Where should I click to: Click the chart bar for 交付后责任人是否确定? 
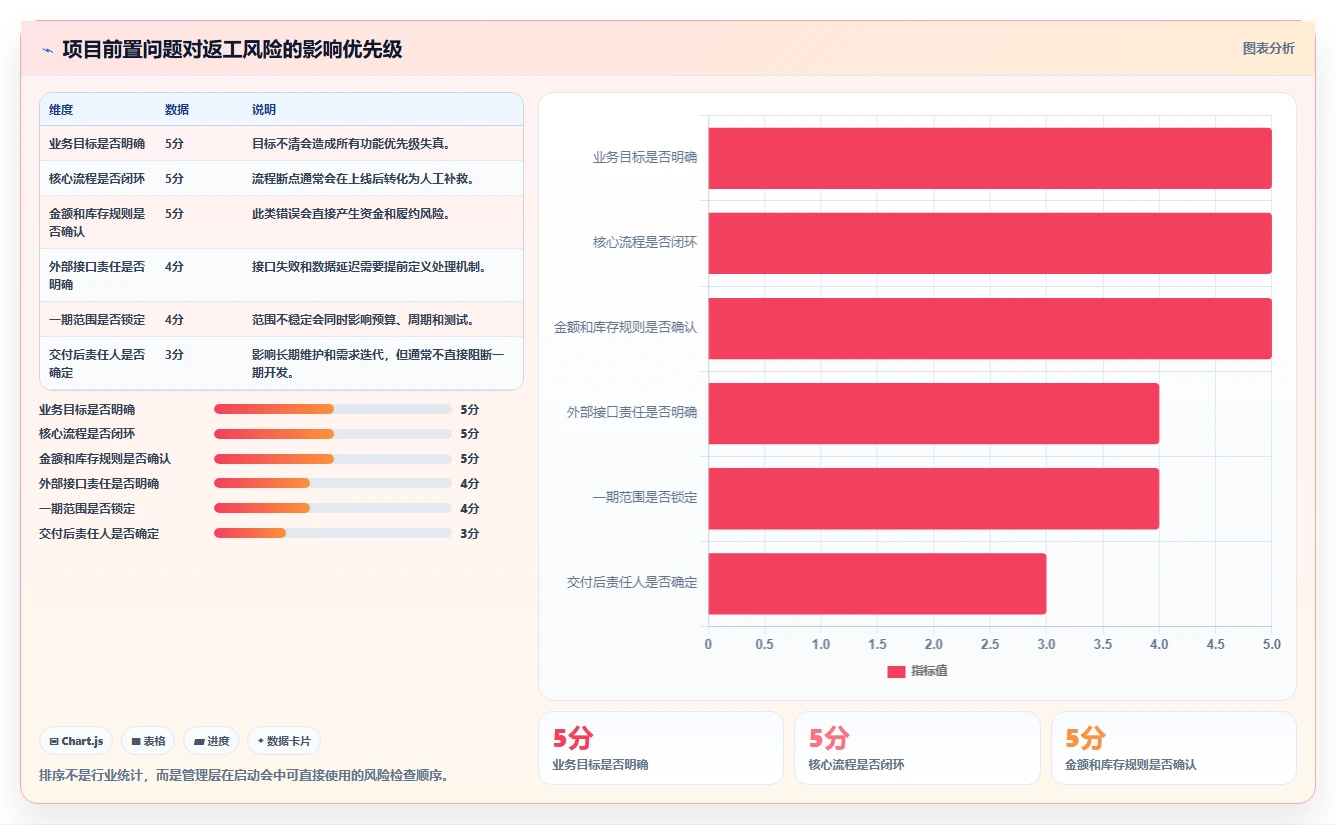[x=877, y=583]
